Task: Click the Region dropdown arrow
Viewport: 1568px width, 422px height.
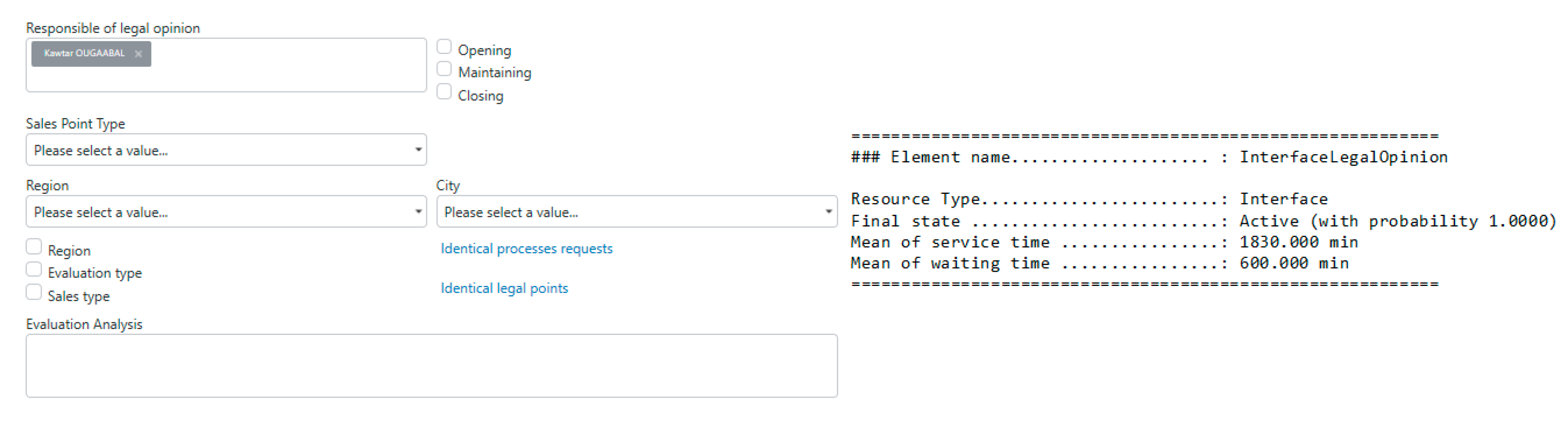Action: pyautogui.click(x=418, y=211)
